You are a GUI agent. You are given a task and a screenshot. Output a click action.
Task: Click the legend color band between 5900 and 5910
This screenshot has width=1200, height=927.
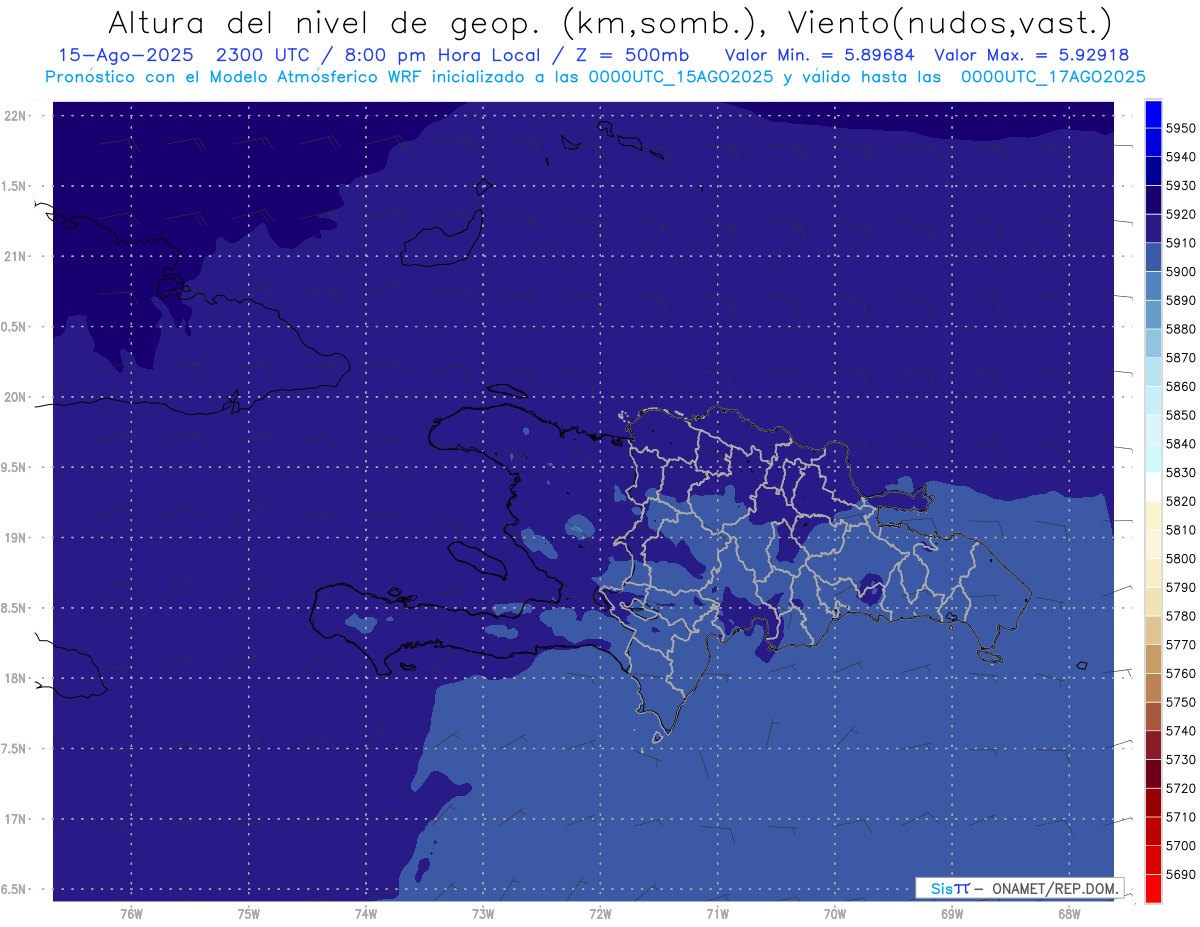(1152, 258)
